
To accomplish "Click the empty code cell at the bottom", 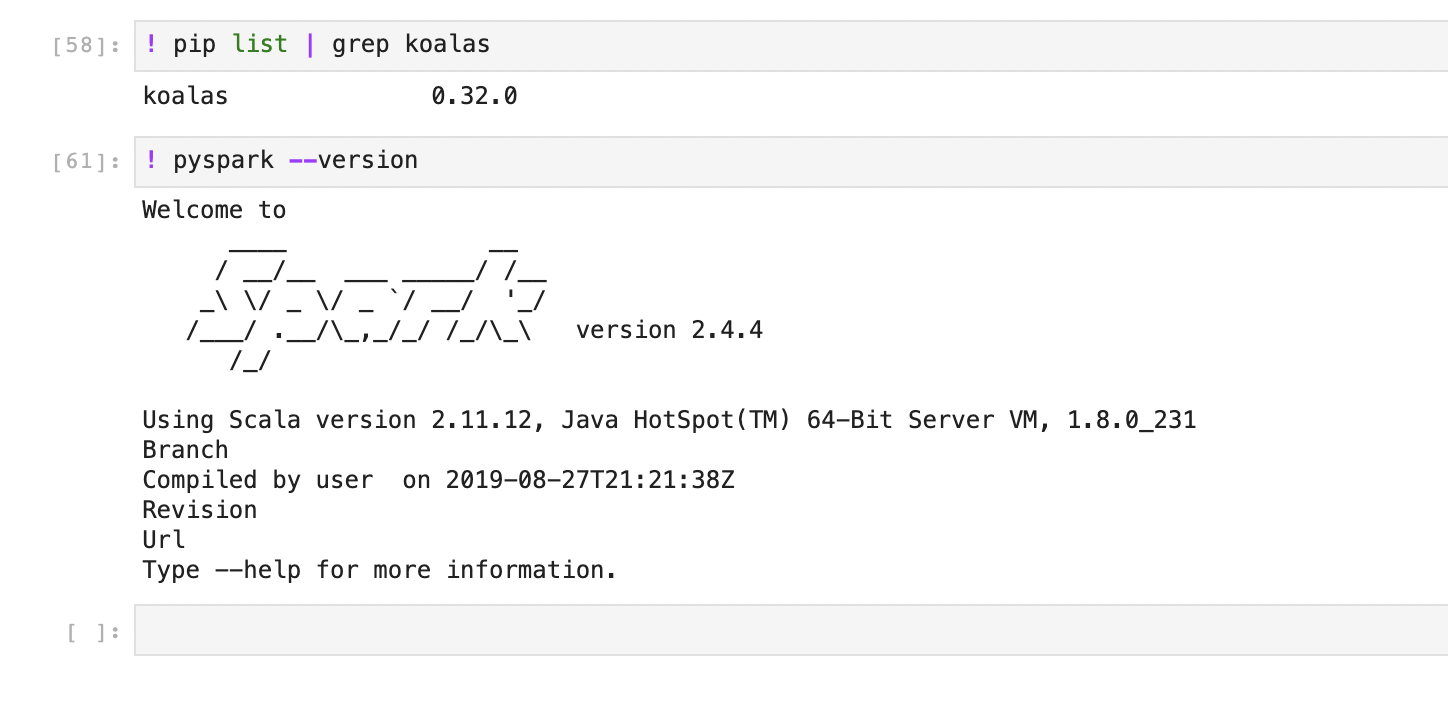I will [x=791, y=630].
